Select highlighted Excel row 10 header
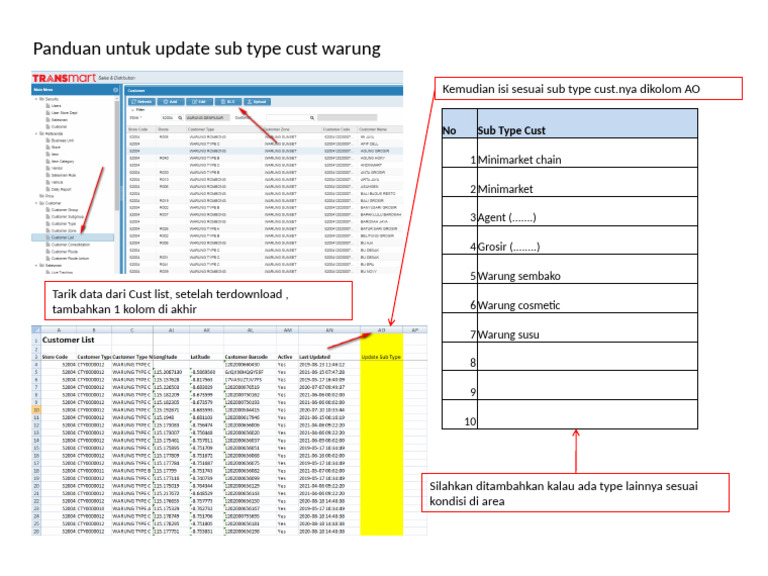 click(36, 410)
